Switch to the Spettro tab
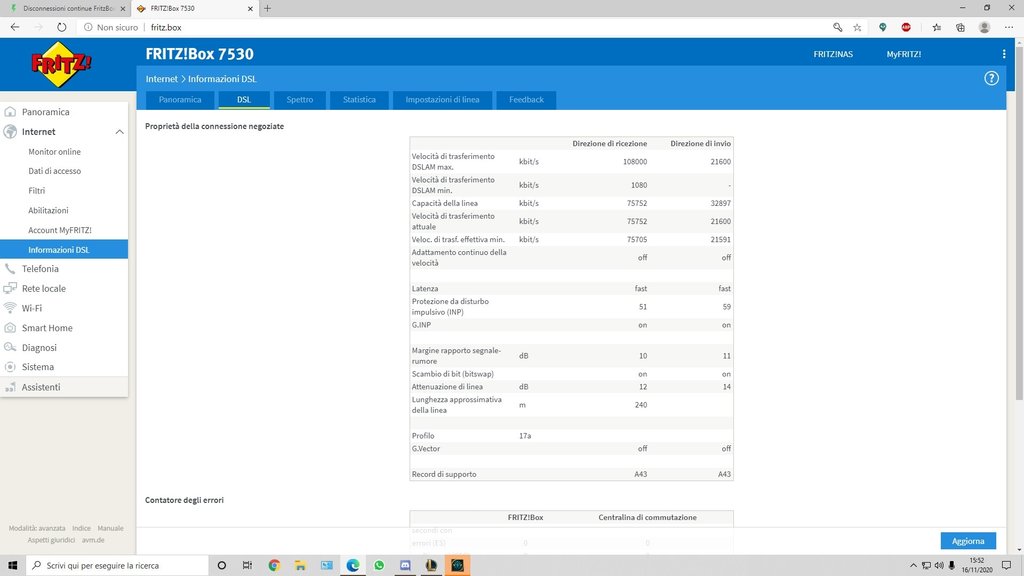Screen dimensions: 1024x576 point(300,100)
